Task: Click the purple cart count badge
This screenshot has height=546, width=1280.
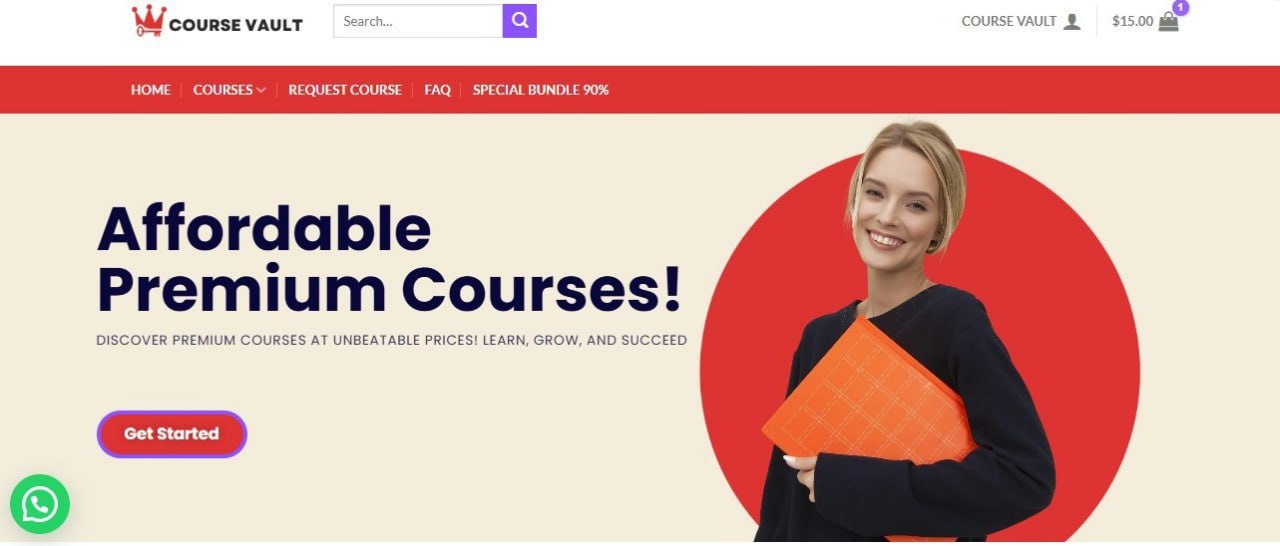Action: (x=1181, y=8)
